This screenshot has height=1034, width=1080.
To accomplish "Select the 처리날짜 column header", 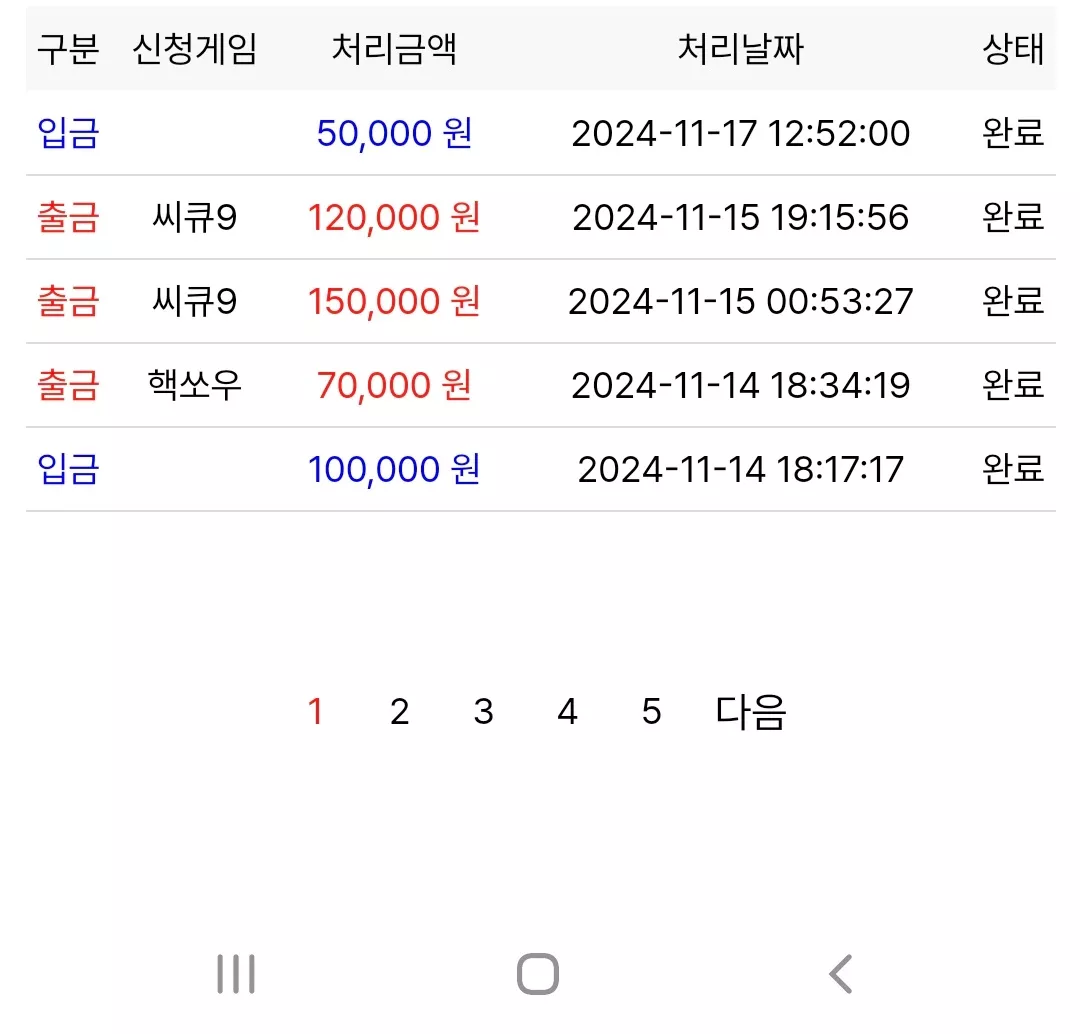I will click(x=740, y=49).
